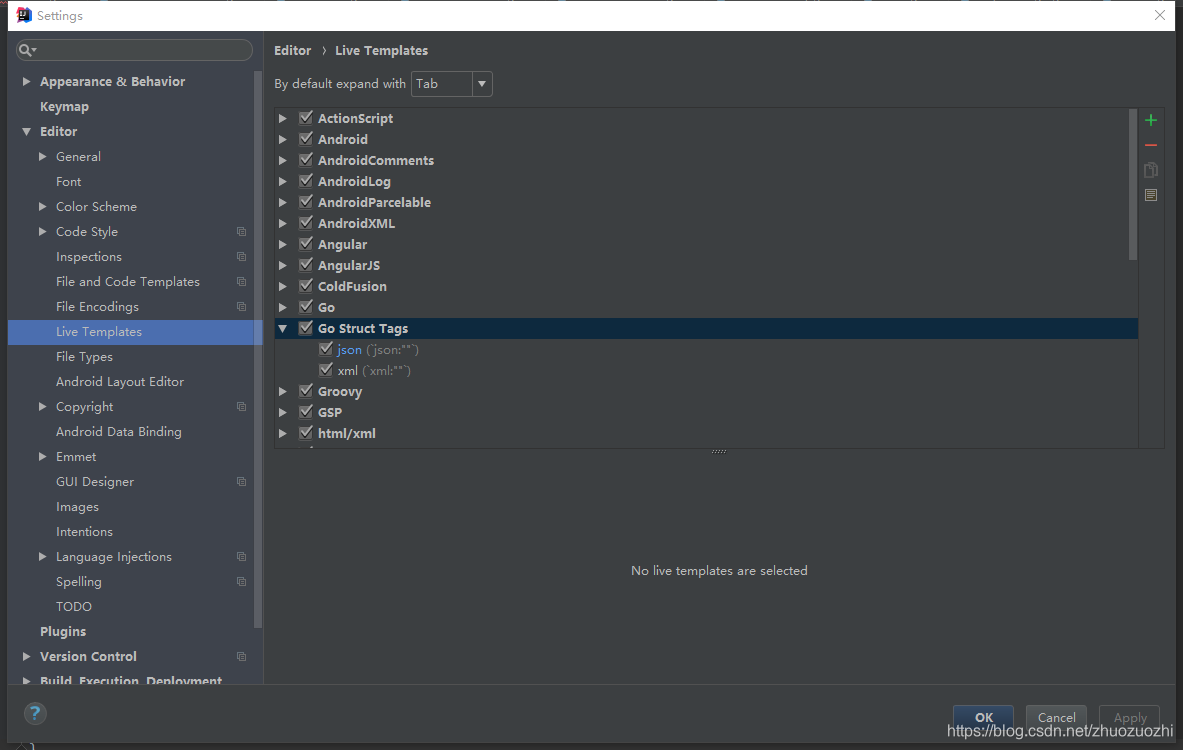Click project-level icon beside Copyright
This screenshot has height=750, width=1183.
[241, 407]
